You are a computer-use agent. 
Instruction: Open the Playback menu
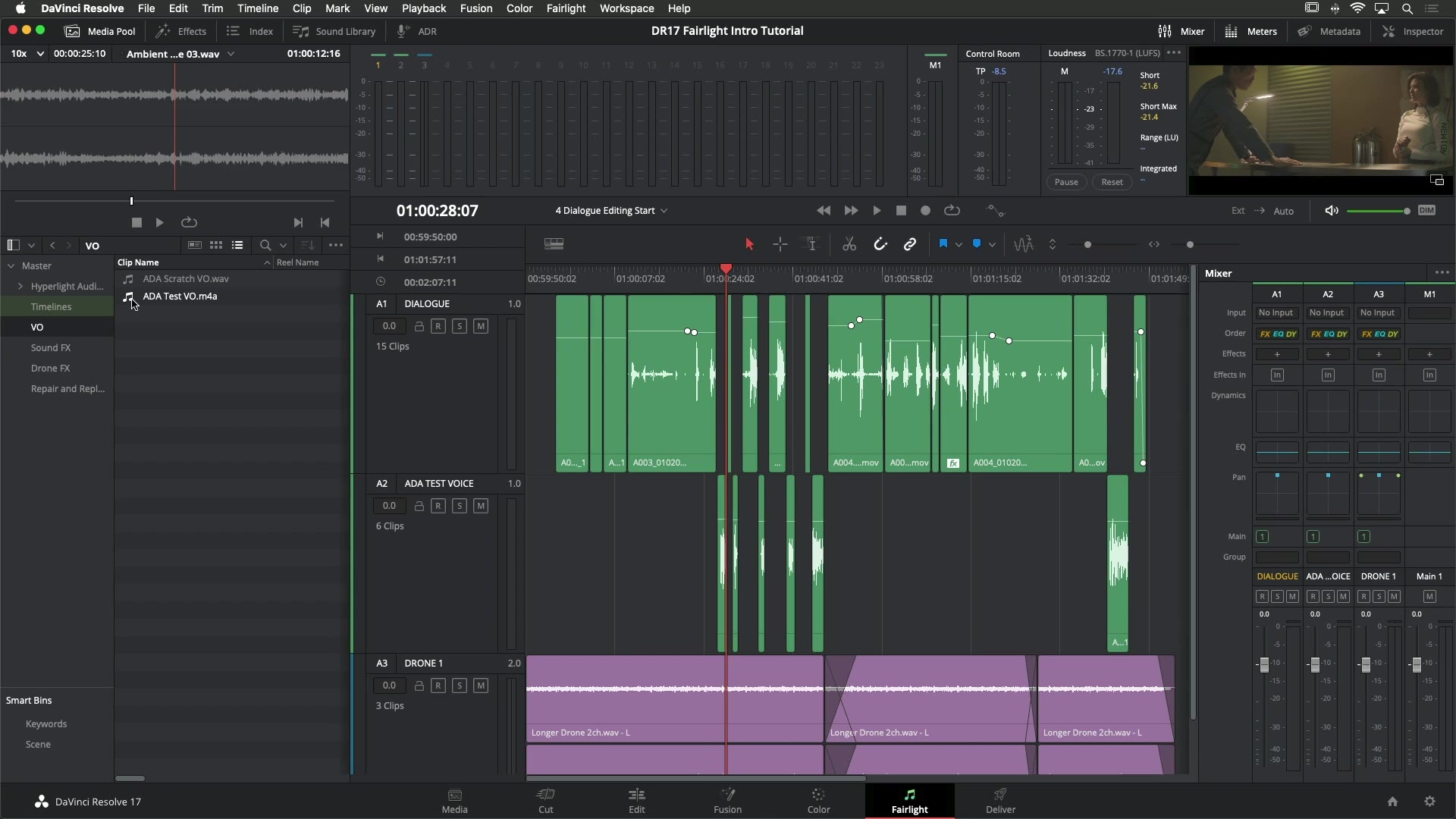(x=423, y=8)
